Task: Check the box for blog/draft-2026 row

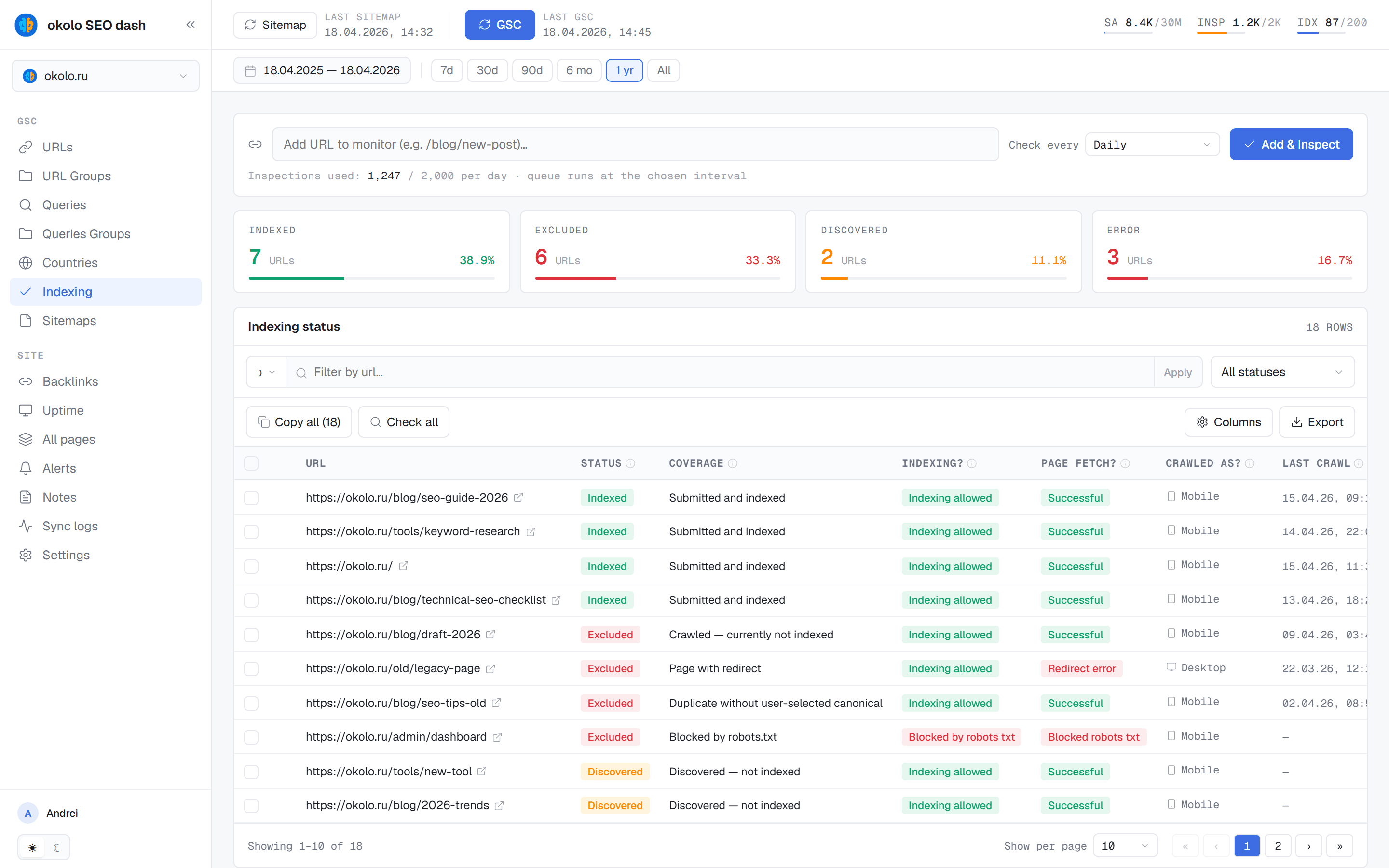Action: pos(251,634)
